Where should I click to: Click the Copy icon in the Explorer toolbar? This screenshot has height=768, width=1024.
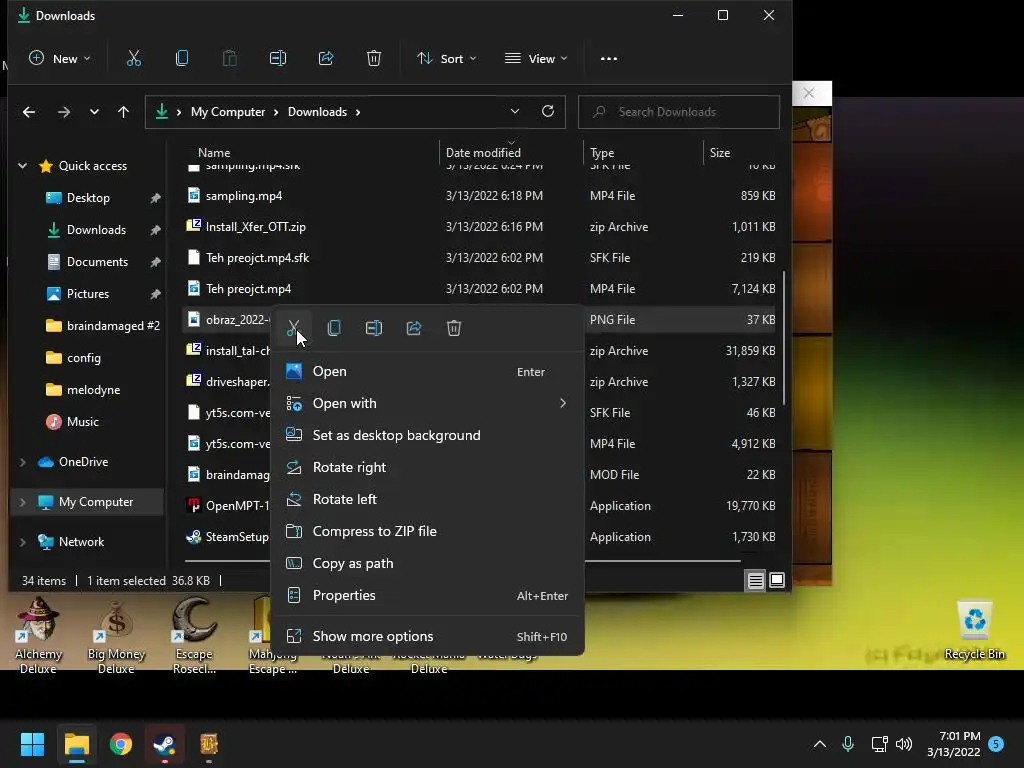pyautogui.click(x=182, y=59)
